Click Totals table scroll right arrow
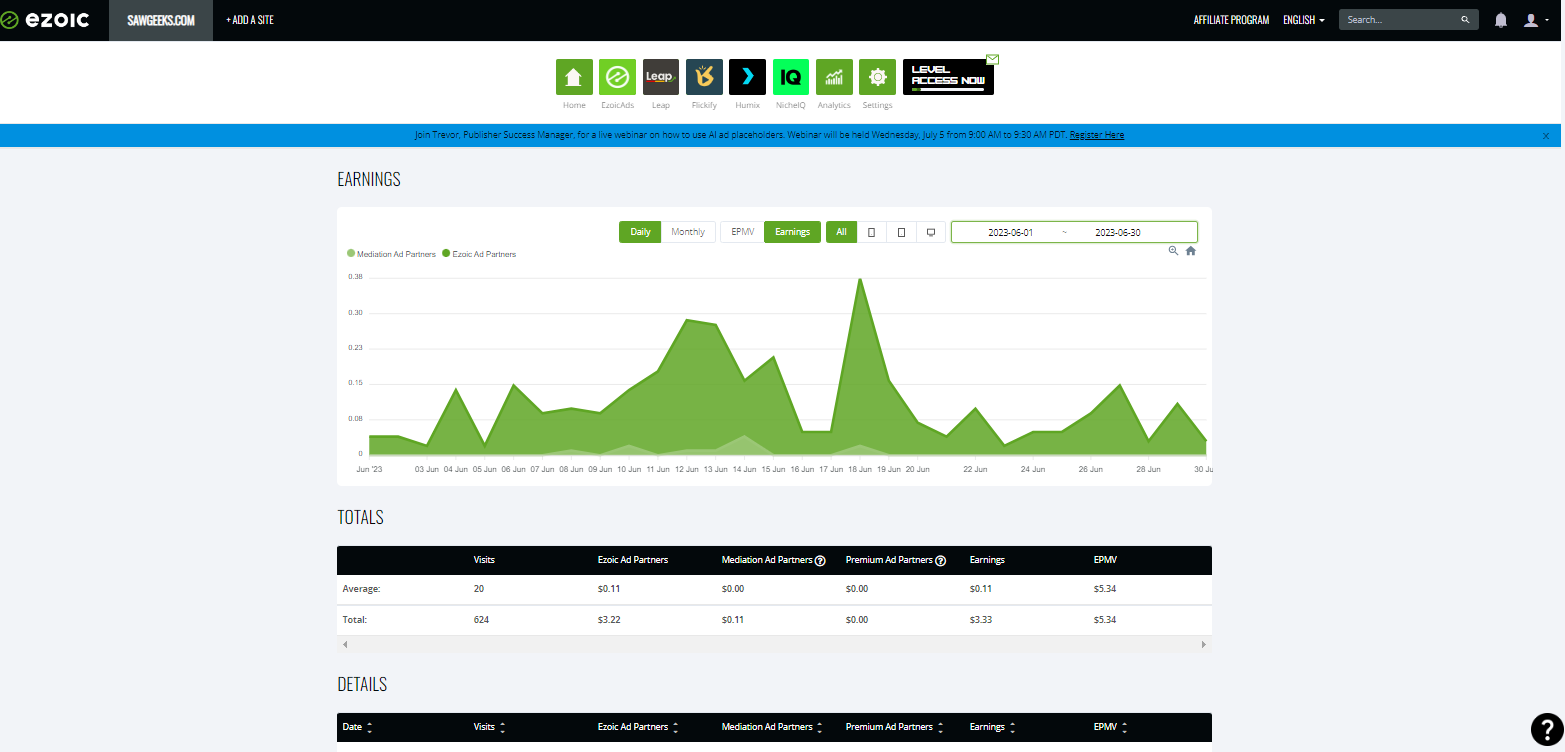The image size is (1565, 752). tap(1204, 645)
